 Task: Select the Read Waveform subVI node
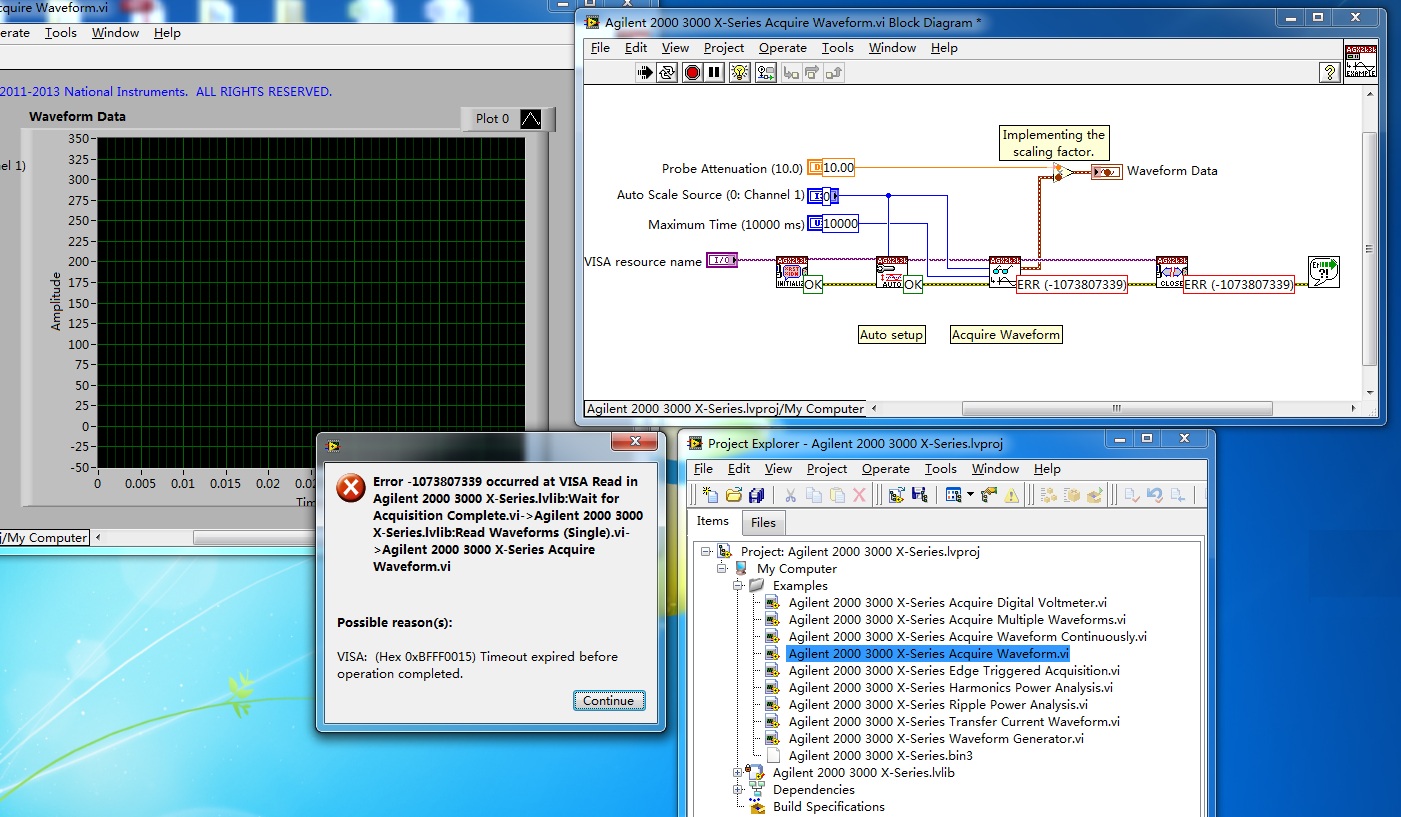[x=1005, y=273]
